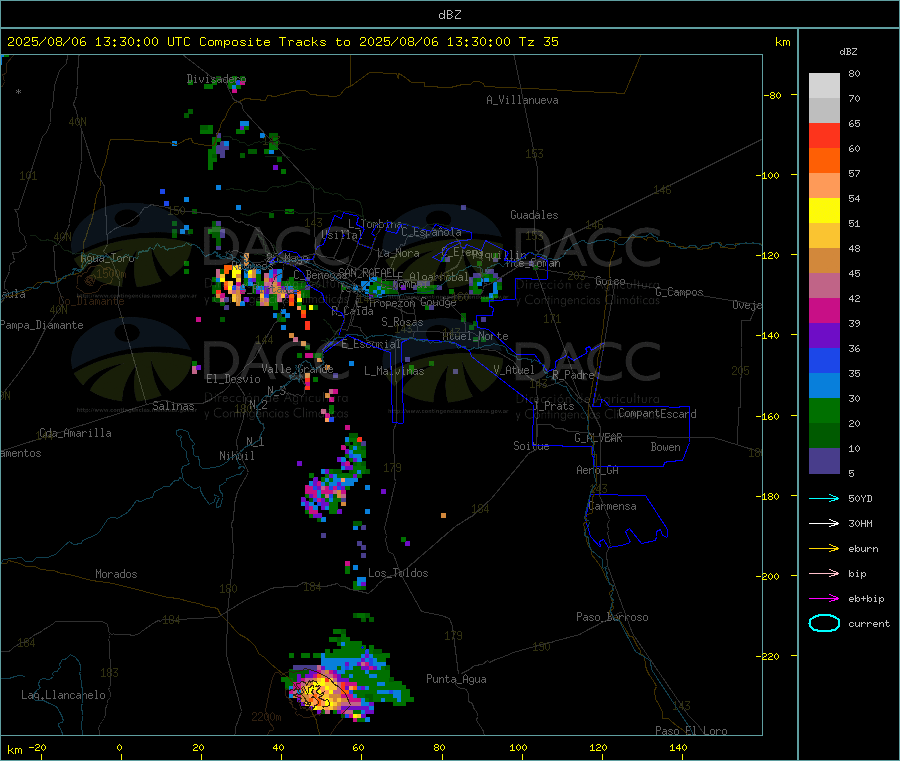This screenshot has height=761, width=900.
Task: Click the 'Punta_Agua' map label
Action: pyautogui.click(x=456, y=680)
